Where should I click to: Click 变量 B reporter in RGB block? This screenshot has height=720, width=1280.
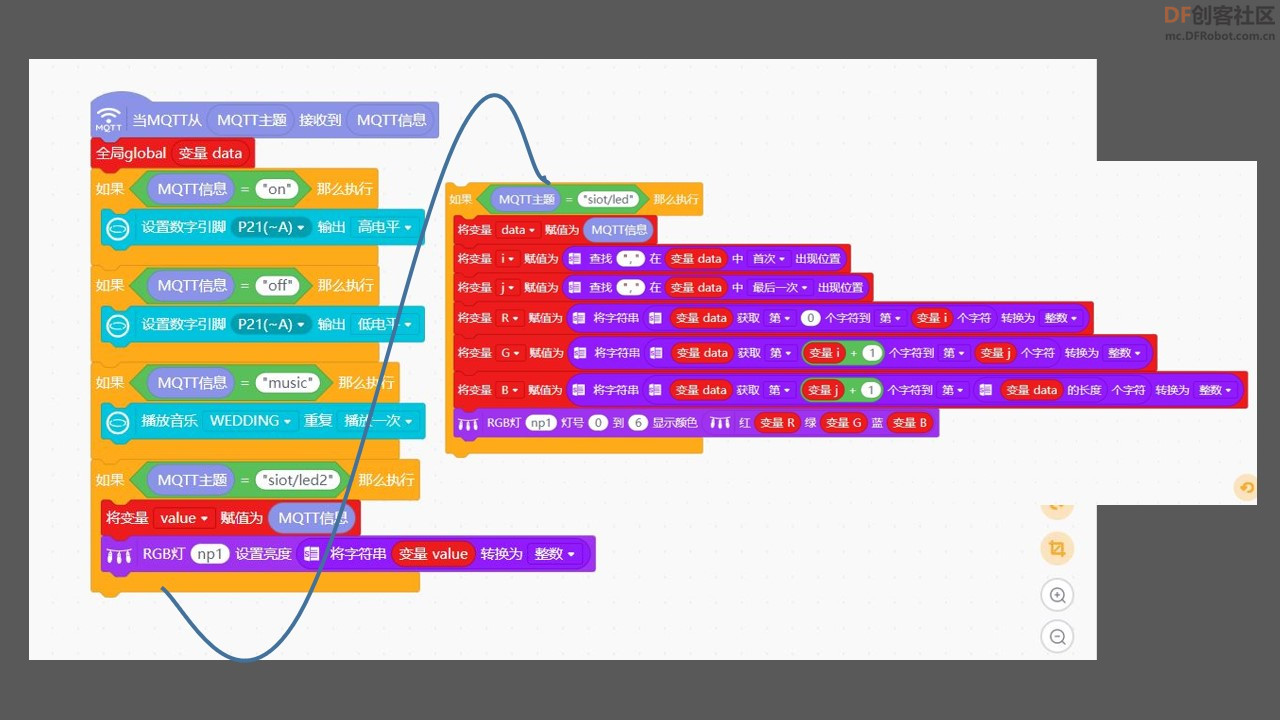coord(910,423)
